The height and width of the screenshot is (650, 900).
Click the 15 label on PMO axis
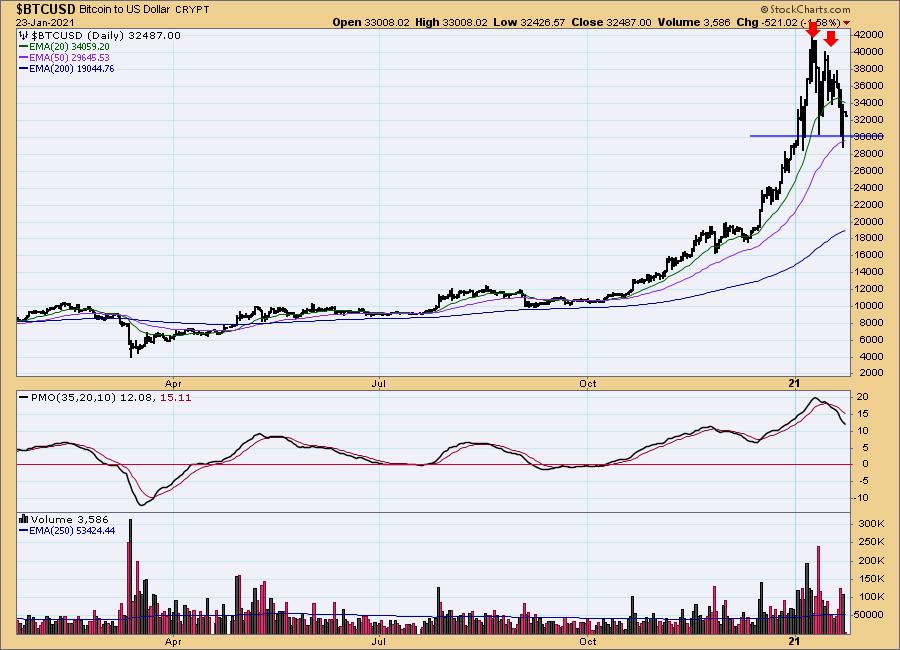tap(863, 414)
